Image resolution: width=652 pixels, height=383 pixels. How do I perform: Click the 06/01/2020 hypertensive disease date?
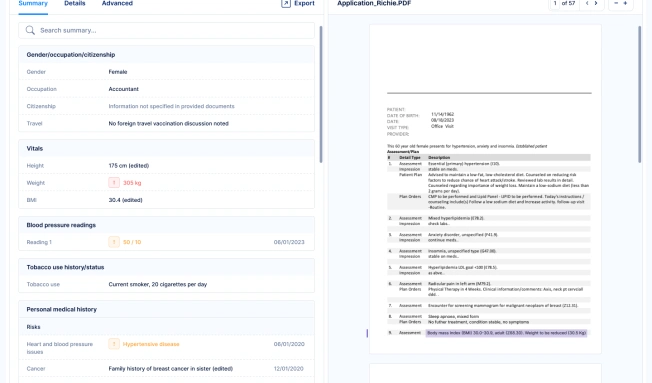pos(289,344)
